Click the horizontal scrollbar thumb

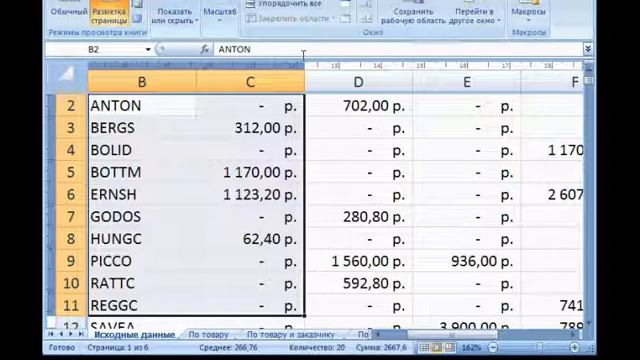click(x=452, y=335)
